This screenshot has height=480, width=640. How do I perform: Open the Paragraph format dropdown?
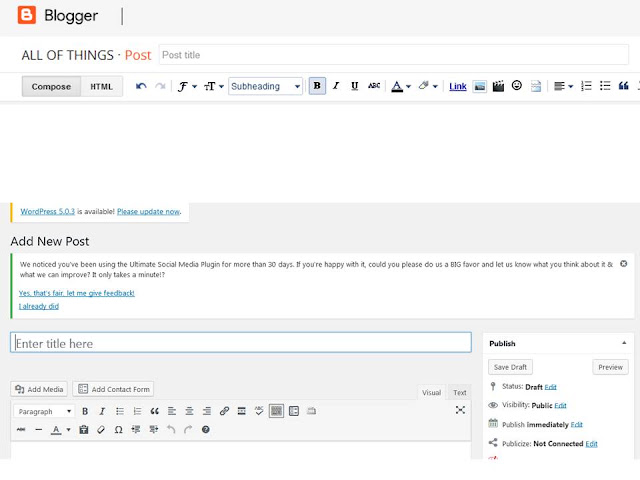point(44,411)
